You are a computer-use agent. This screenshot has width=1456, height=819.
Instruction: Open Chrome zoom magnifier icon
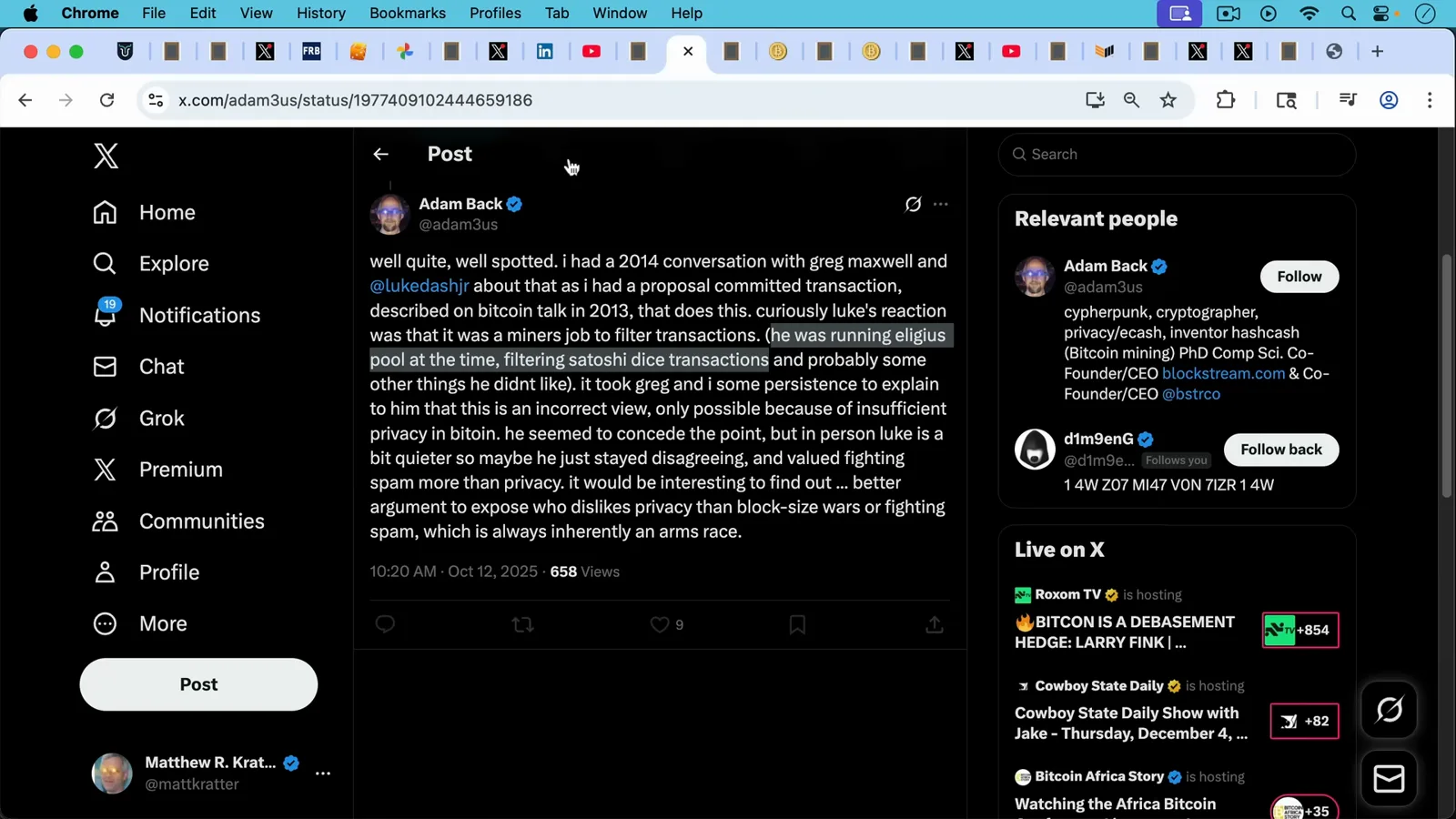pos(1131,100)
